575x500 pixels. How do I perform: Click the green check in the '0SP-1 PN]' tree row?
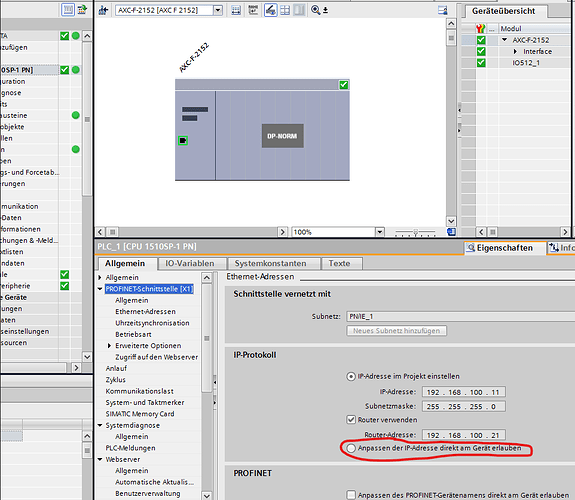point(65,70)
